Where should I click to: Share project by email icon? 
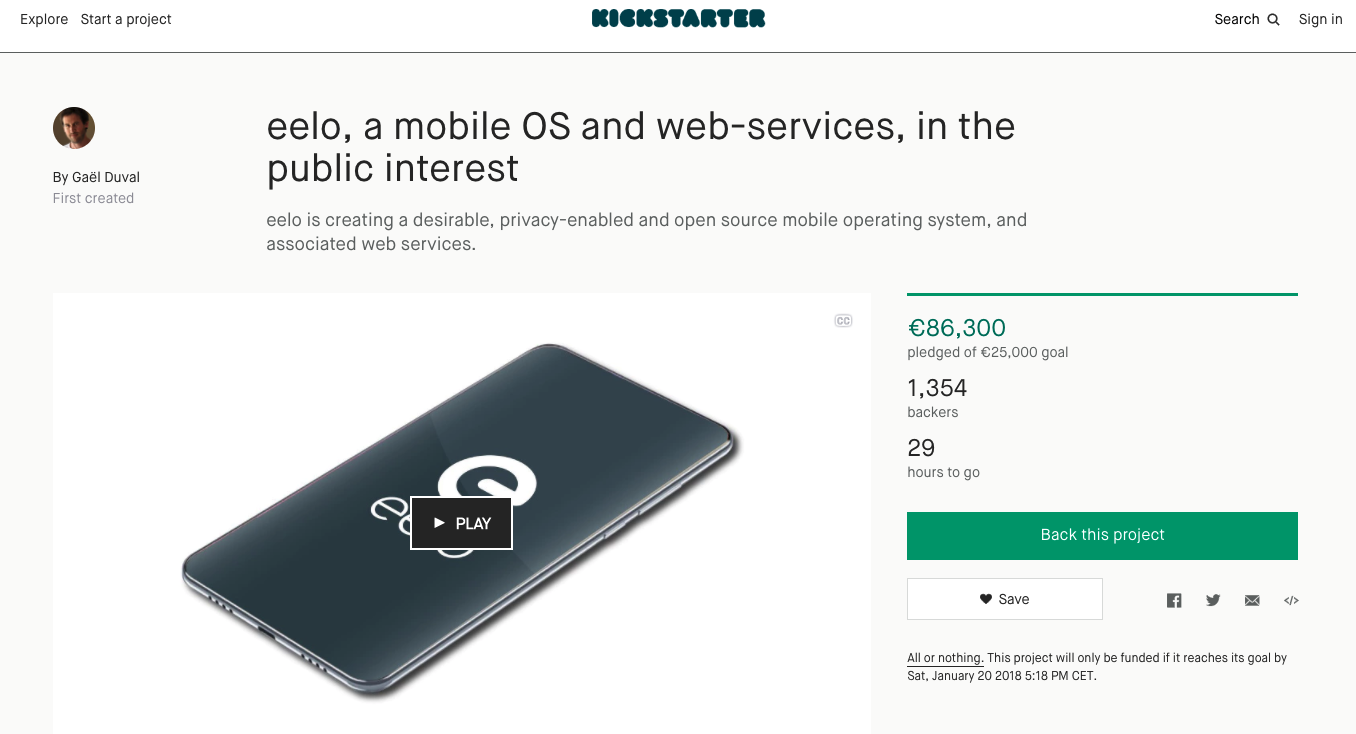(1252, 600)
